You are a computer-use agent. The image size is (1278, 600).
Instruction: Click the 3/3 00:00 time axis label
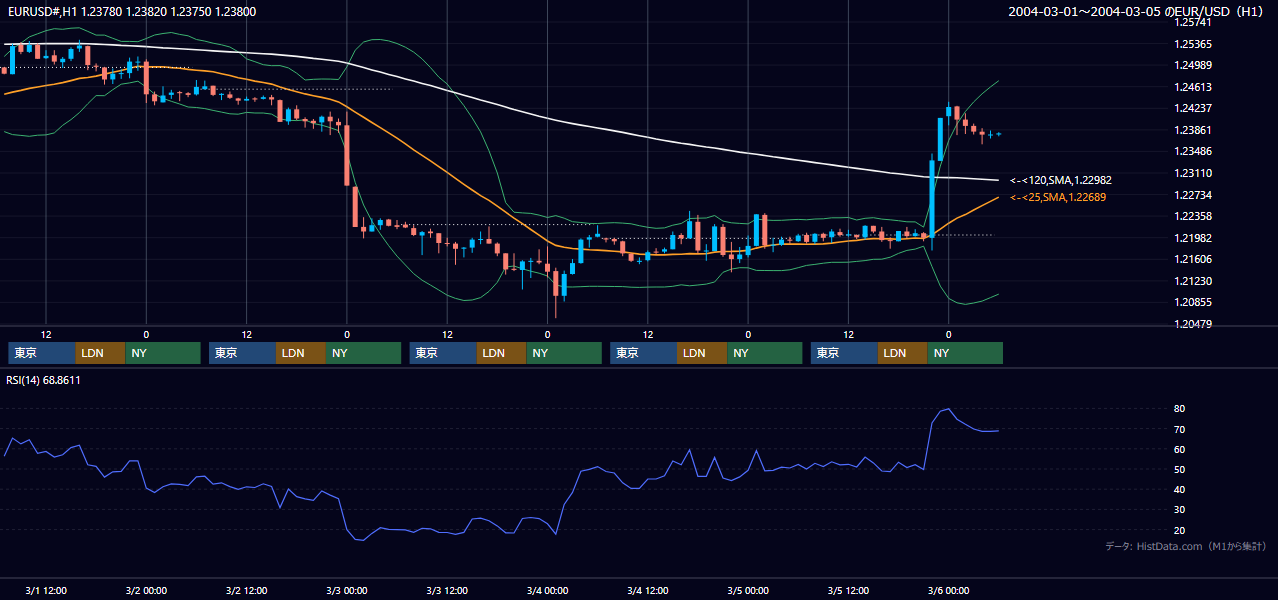coord(347,590)
